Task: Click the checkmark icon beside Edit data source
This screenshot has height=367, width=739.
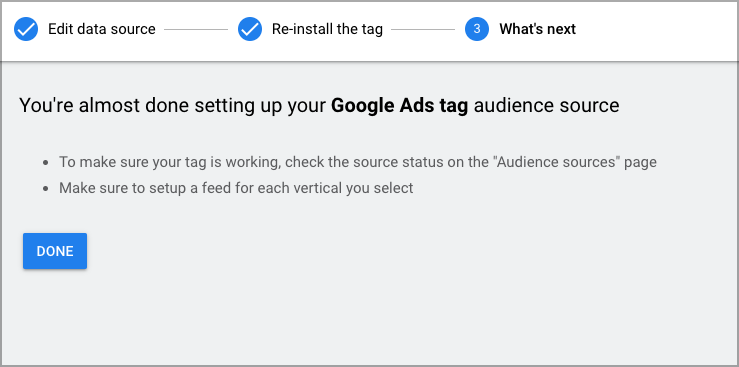Action: click(x=26, y=29)
